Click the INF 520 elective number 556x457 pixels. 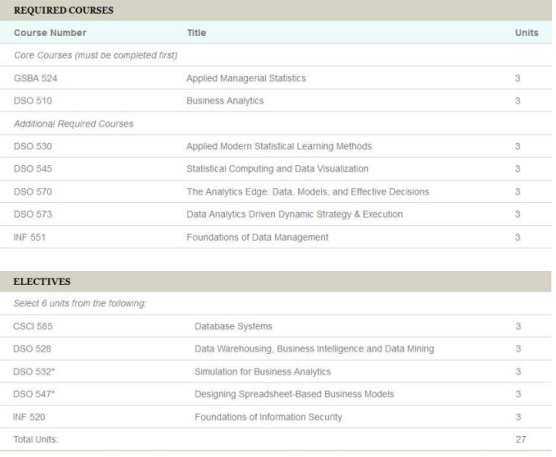[29, 417]
